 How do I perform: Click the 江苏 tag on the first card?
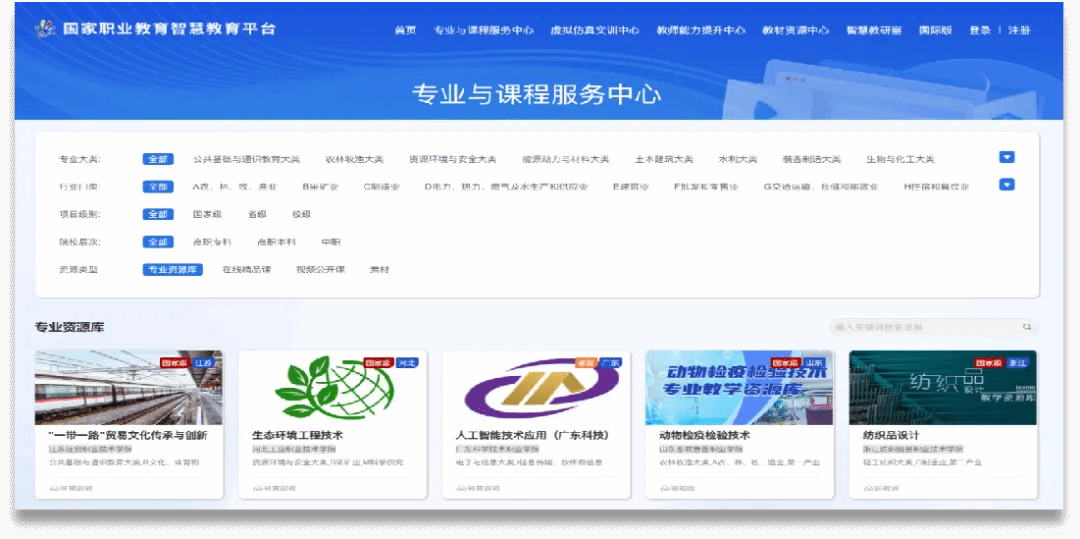[x=204, y=363]
